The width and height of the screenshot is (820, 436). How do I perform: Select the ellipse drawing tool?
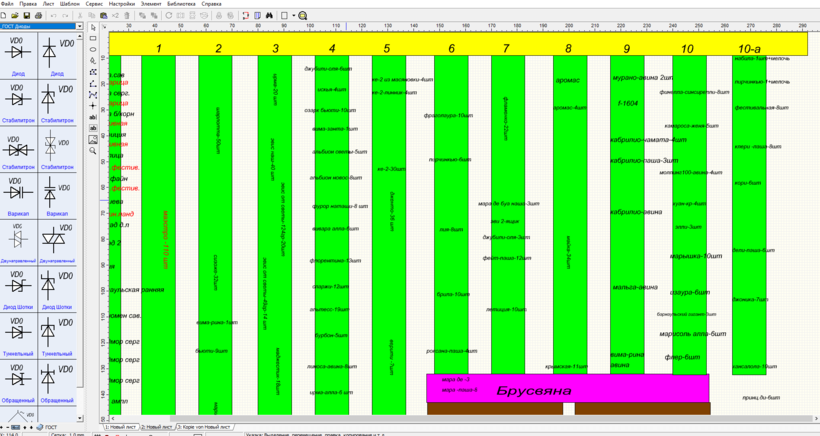93,48
